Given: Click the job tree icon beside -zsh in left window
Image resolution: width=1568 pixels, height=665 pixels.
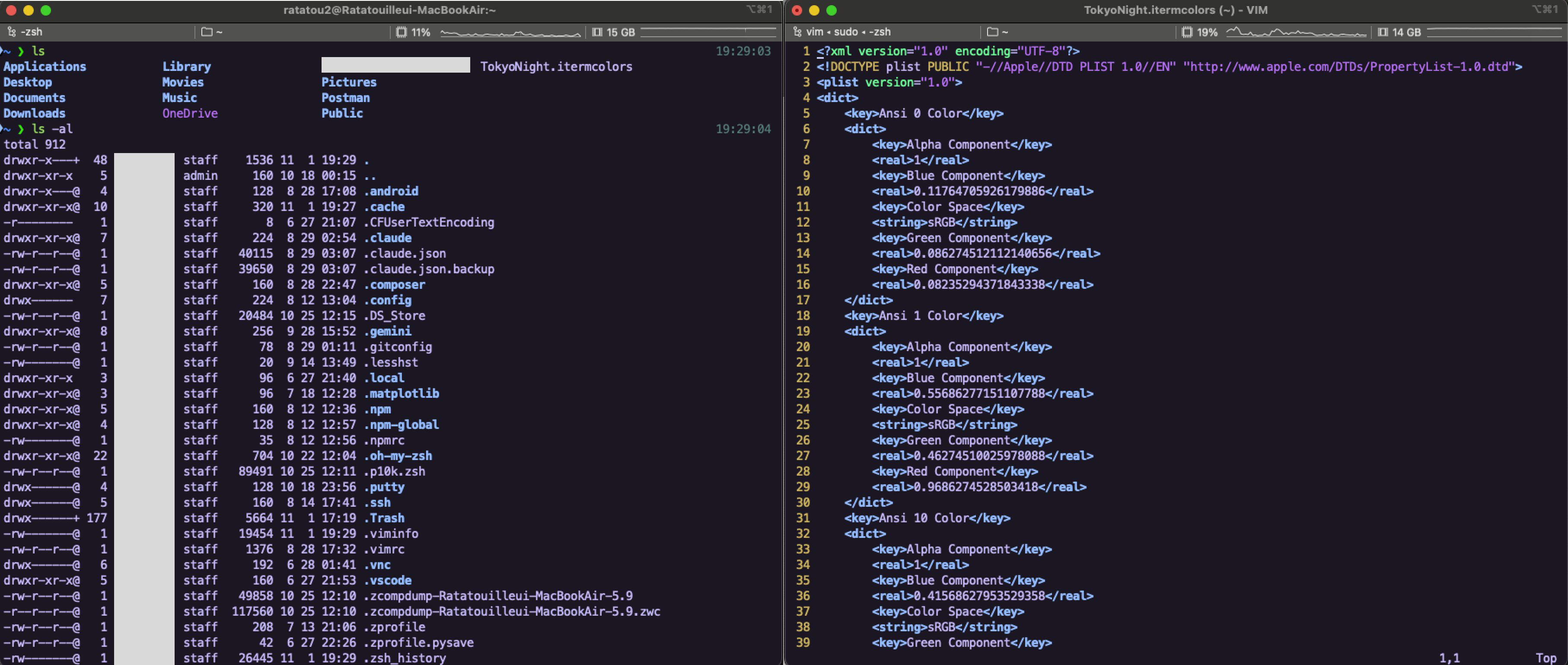Looking at the screenshot, I should click(x=11, y=32).
